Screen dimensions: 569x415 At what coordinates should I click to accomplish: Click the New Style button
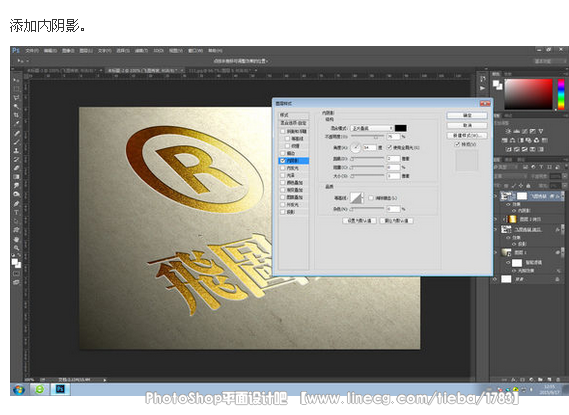pos(467,135)
